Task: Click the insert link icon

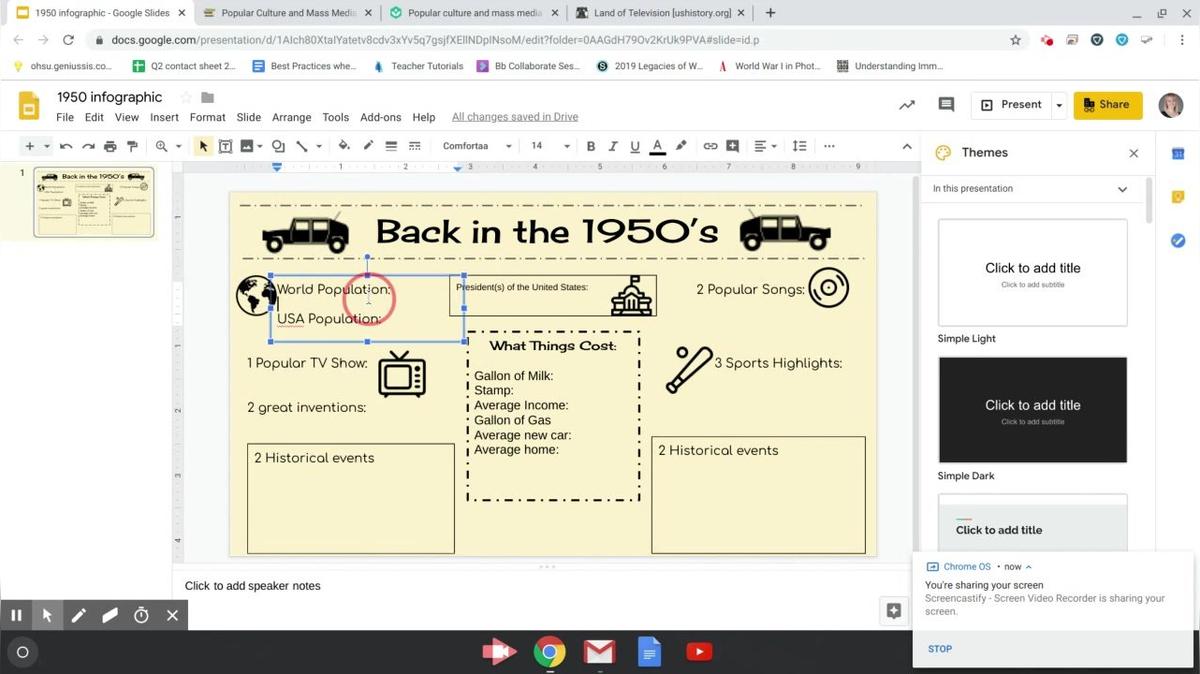Action: click(x=710, y=146)
